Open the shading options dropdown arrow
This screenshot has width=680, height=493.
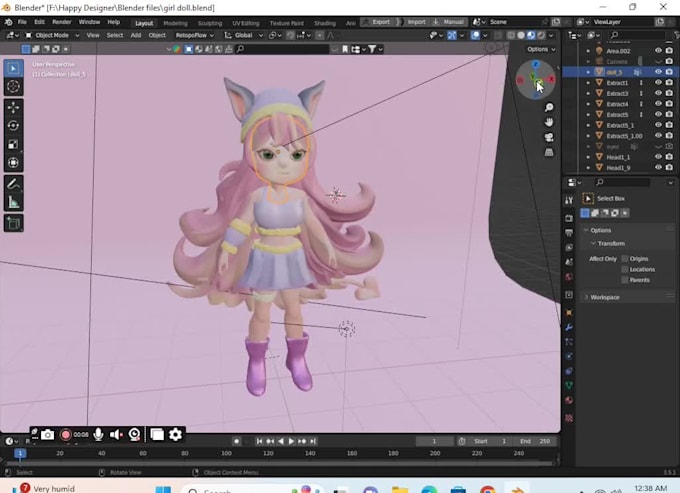click(x=551, y=35)
